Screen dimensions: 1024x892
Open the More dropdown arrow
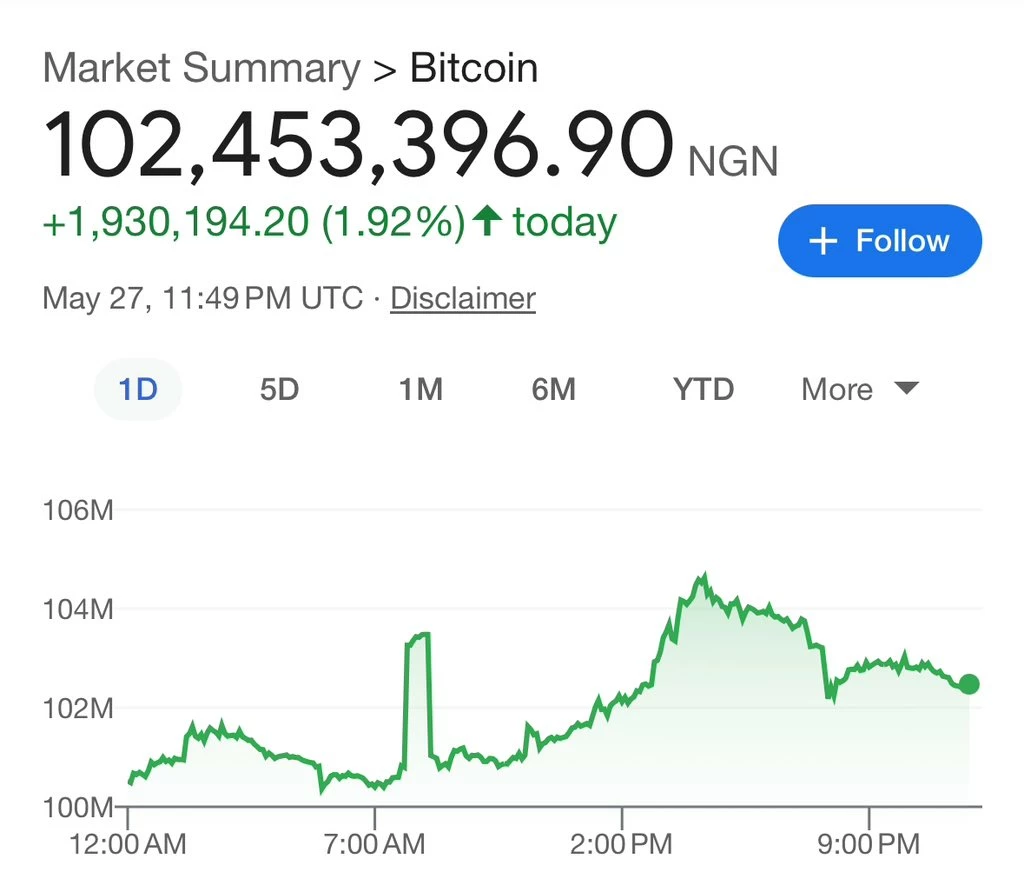[906, 389]
